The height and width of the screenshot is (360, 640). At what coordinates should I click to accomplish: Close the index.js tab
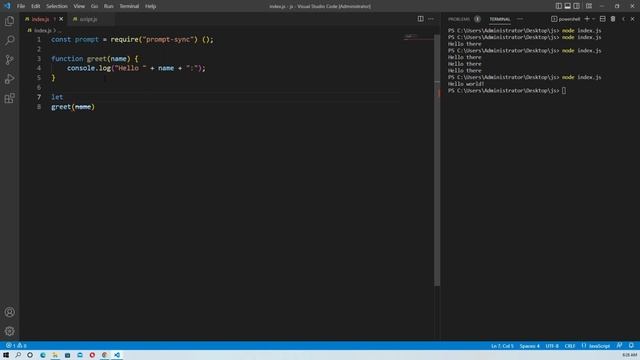(x=61, y=19)
